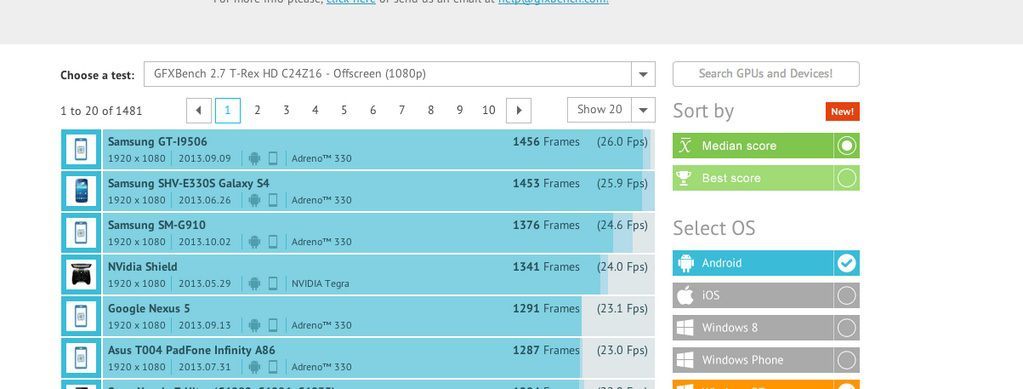Click the Windows logo beside Windows 8
This screenshot has height=389, width=1023.
point(685,328)
